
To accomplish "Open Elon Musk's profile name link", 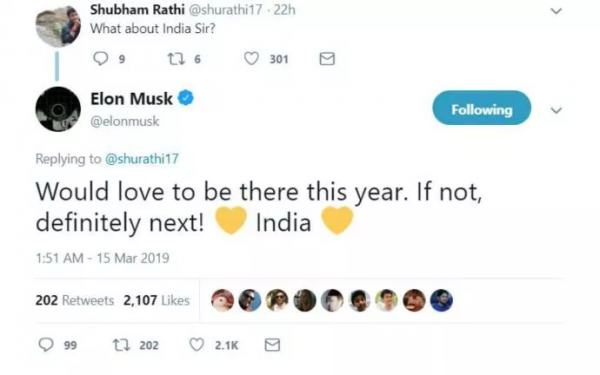I will (x=131, y=99).
